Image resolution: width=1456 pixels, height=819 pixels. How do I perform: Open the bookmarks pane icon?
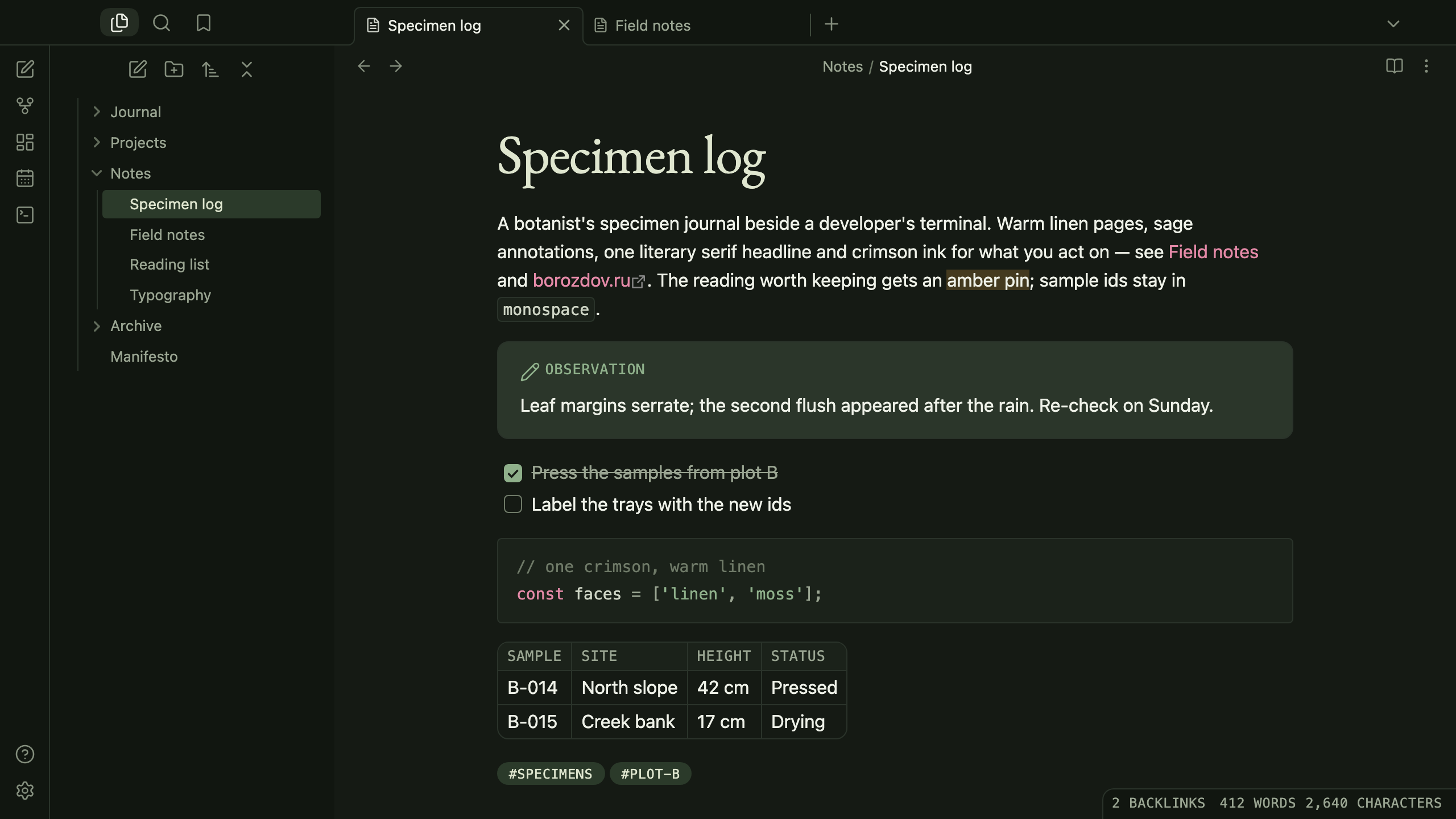click(204, 23)
